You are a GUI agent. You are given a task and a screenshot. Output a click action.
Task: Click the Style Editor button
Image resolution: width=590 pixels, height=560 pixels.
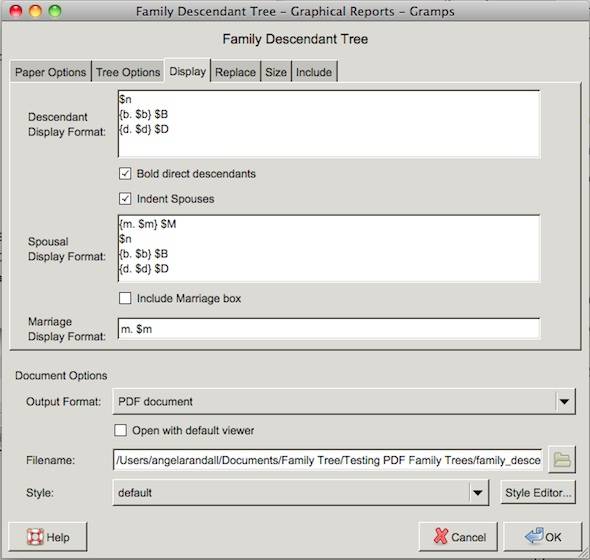coord(538,492)
